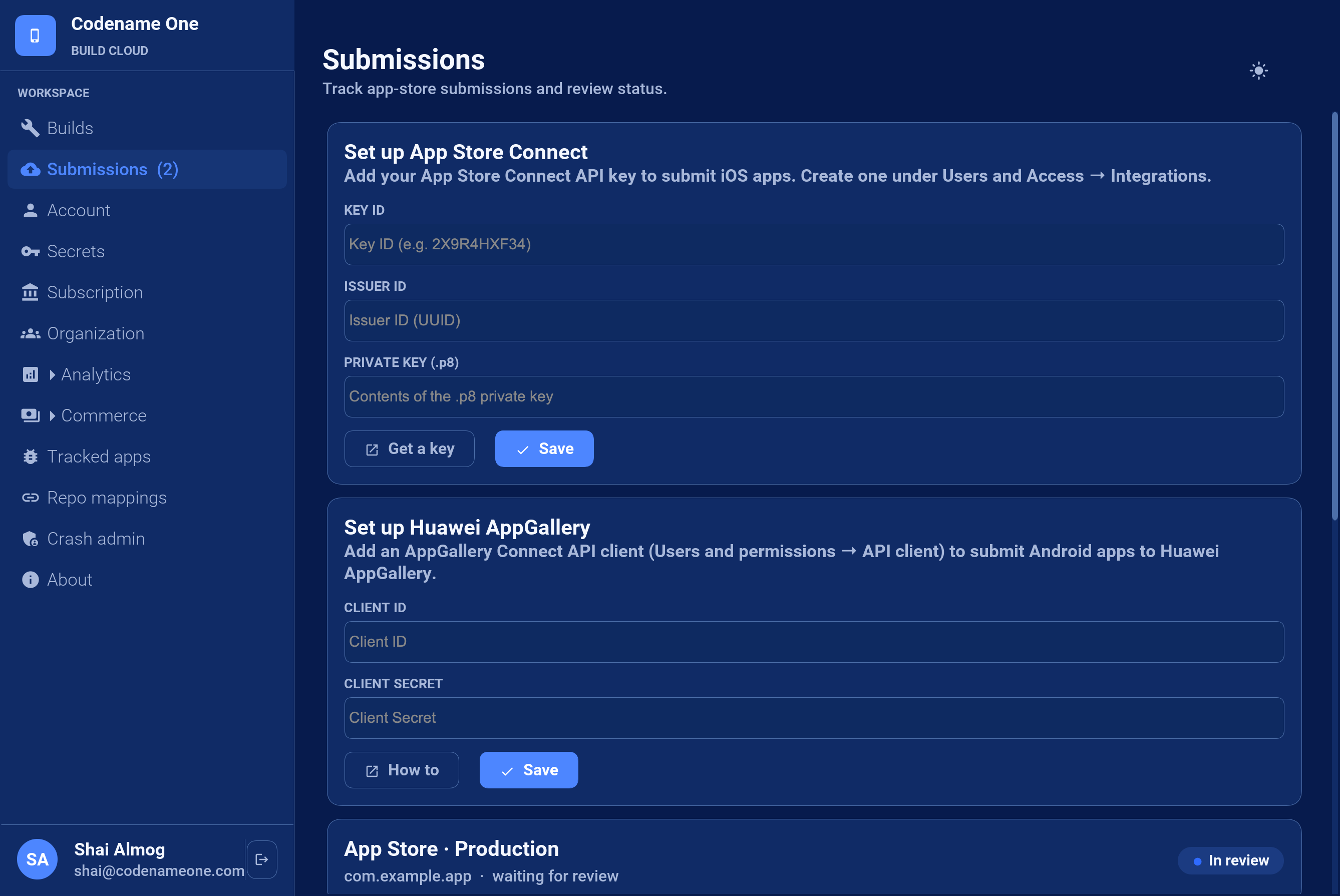Click the App Store · Production heading
The height and width of the screenshot is (896, 1340).
pyautogui.click(x=452, y=849)
